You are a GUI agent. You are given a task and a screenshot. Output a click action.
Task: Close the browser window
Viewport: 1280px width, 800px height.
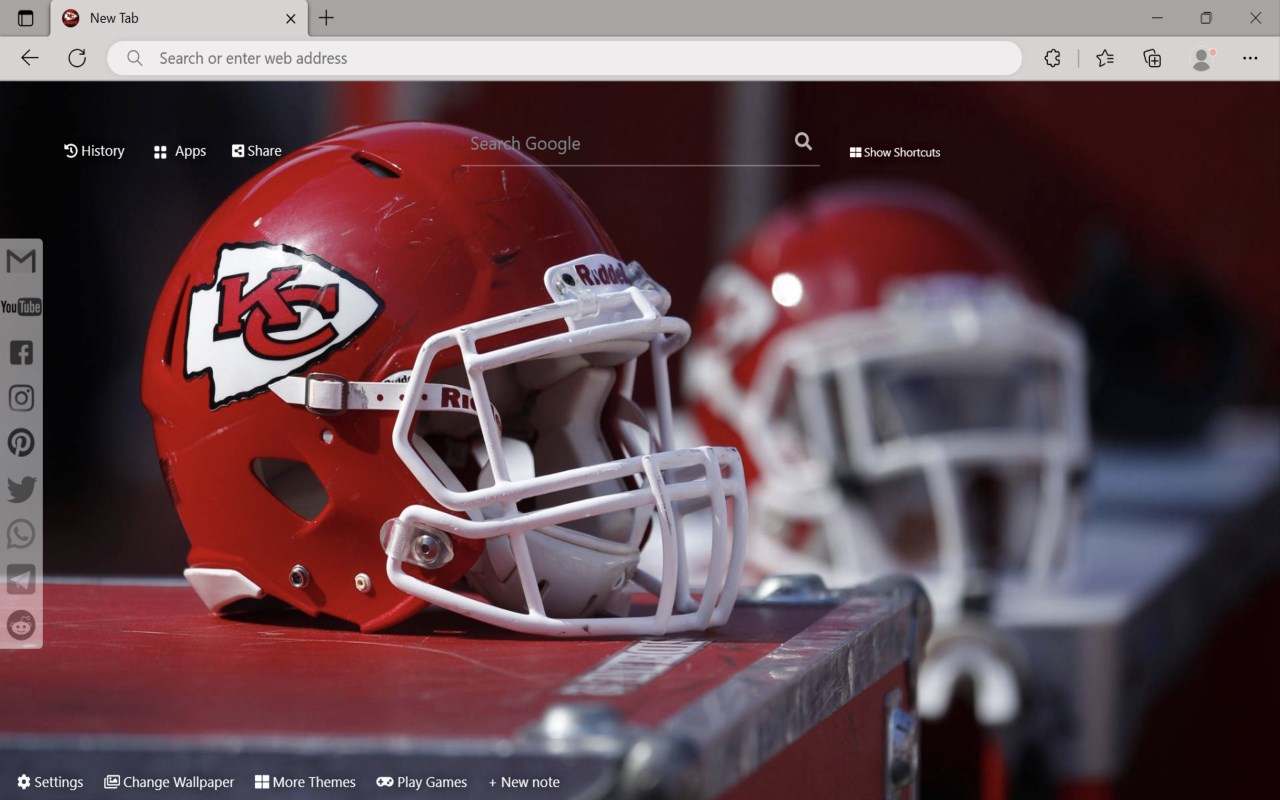[1255, 18]
